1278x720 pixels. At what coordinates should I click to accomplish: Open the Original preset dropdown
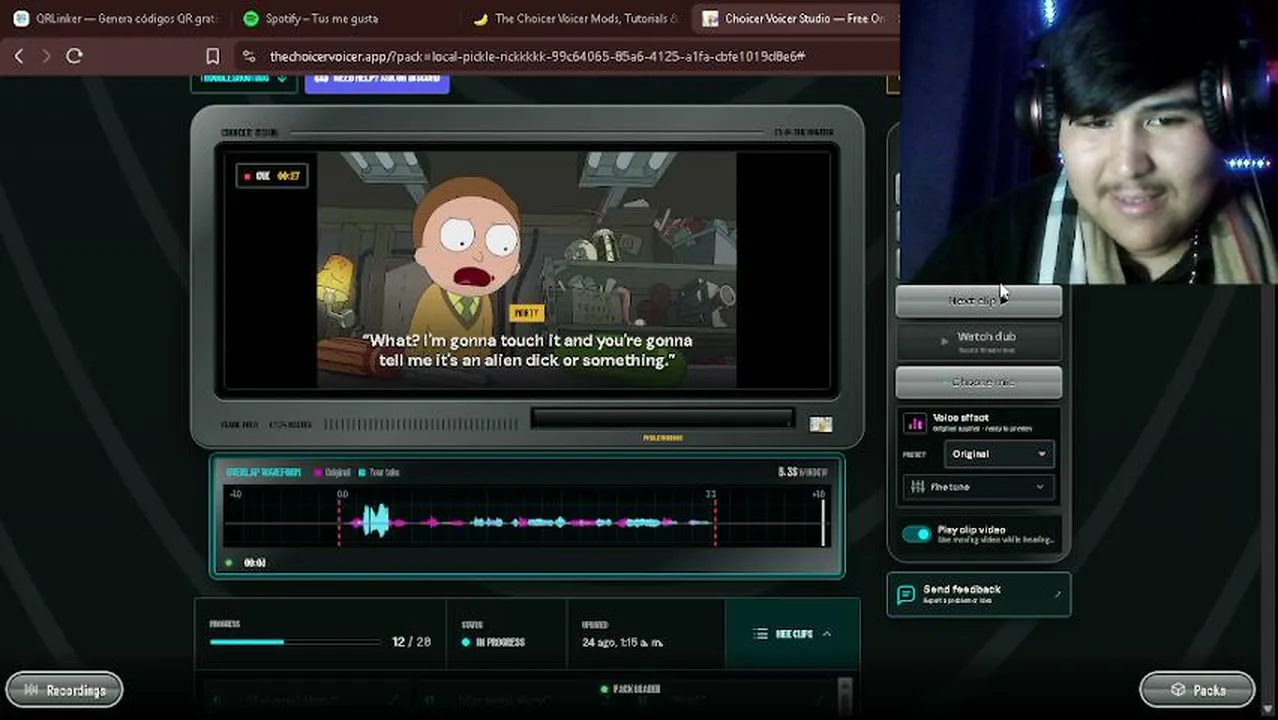click(998, 454)
